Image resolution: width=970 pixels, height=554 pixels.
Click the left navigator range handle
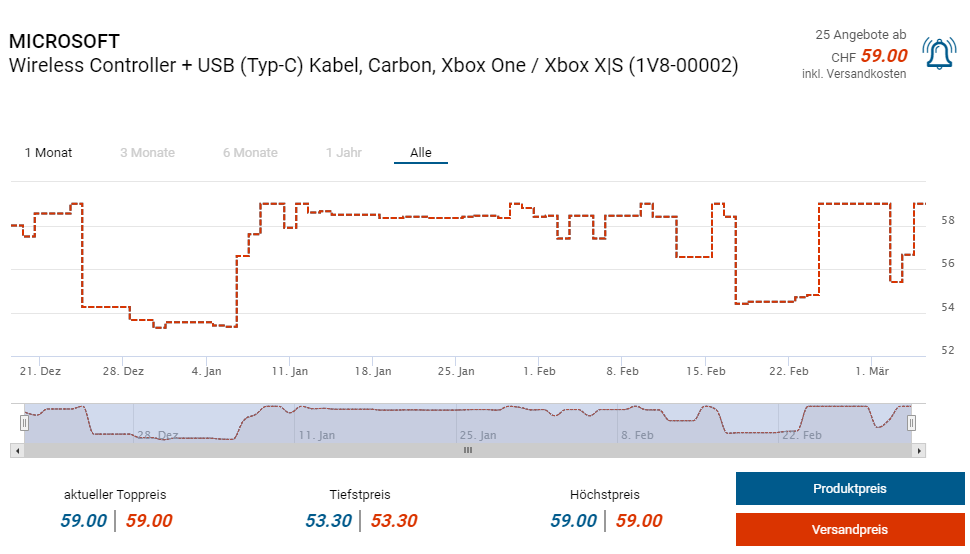24,423
